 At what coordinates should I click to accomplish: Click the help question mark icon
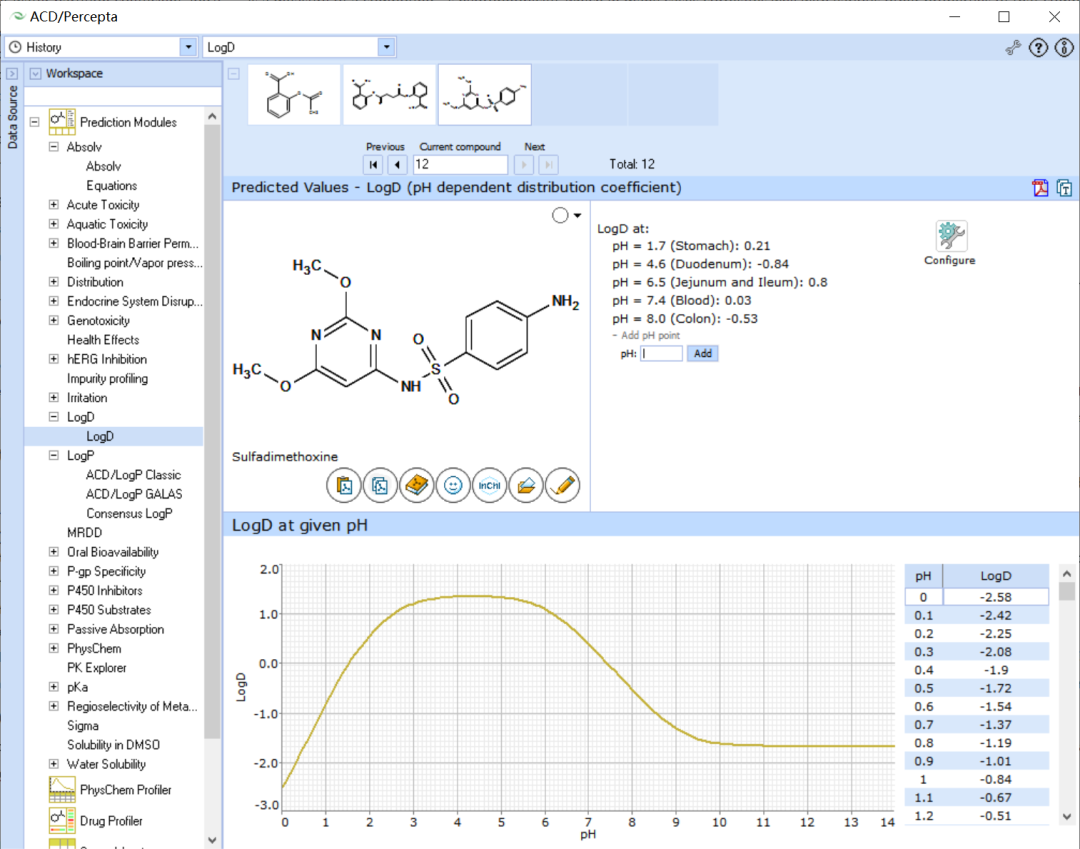(x=1038, y=48)
